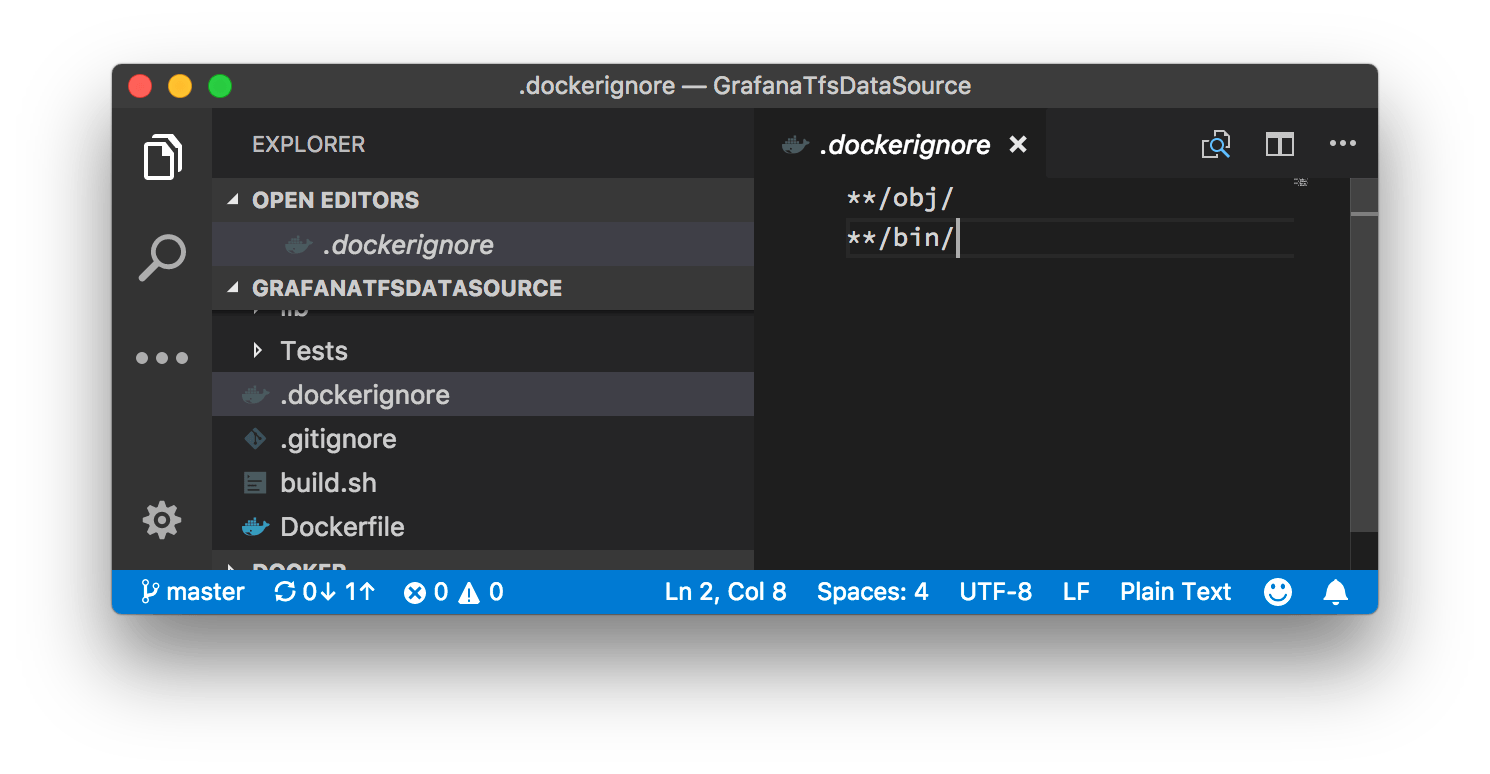Switch git branch via the master label

pyautogui.click(x=194, y=591)
